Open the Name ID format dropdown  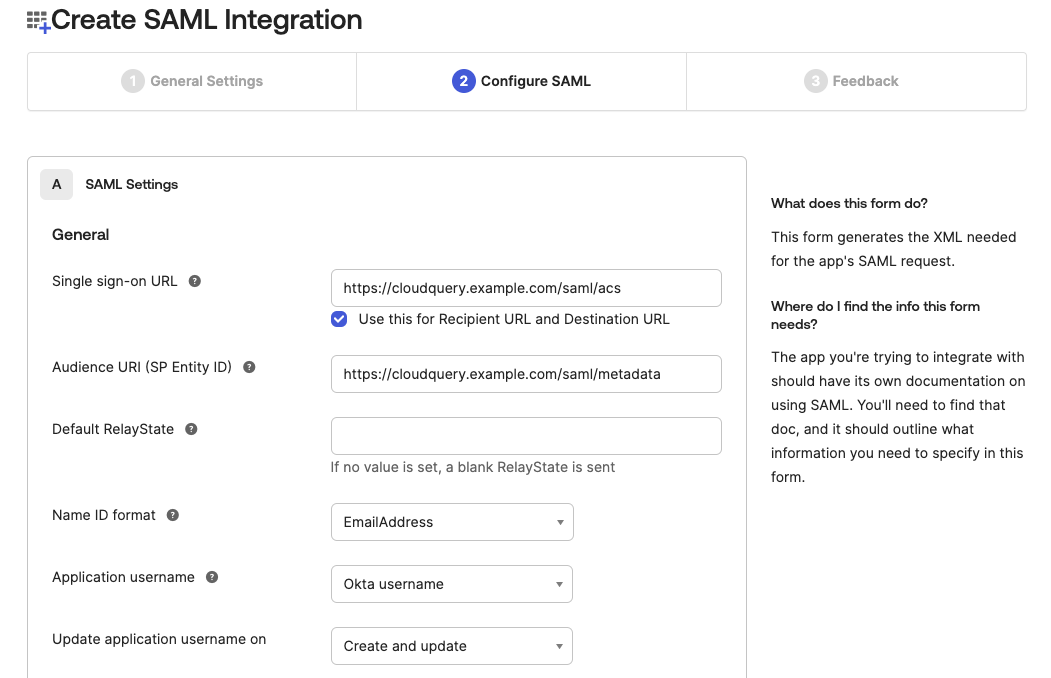[452, 522]
